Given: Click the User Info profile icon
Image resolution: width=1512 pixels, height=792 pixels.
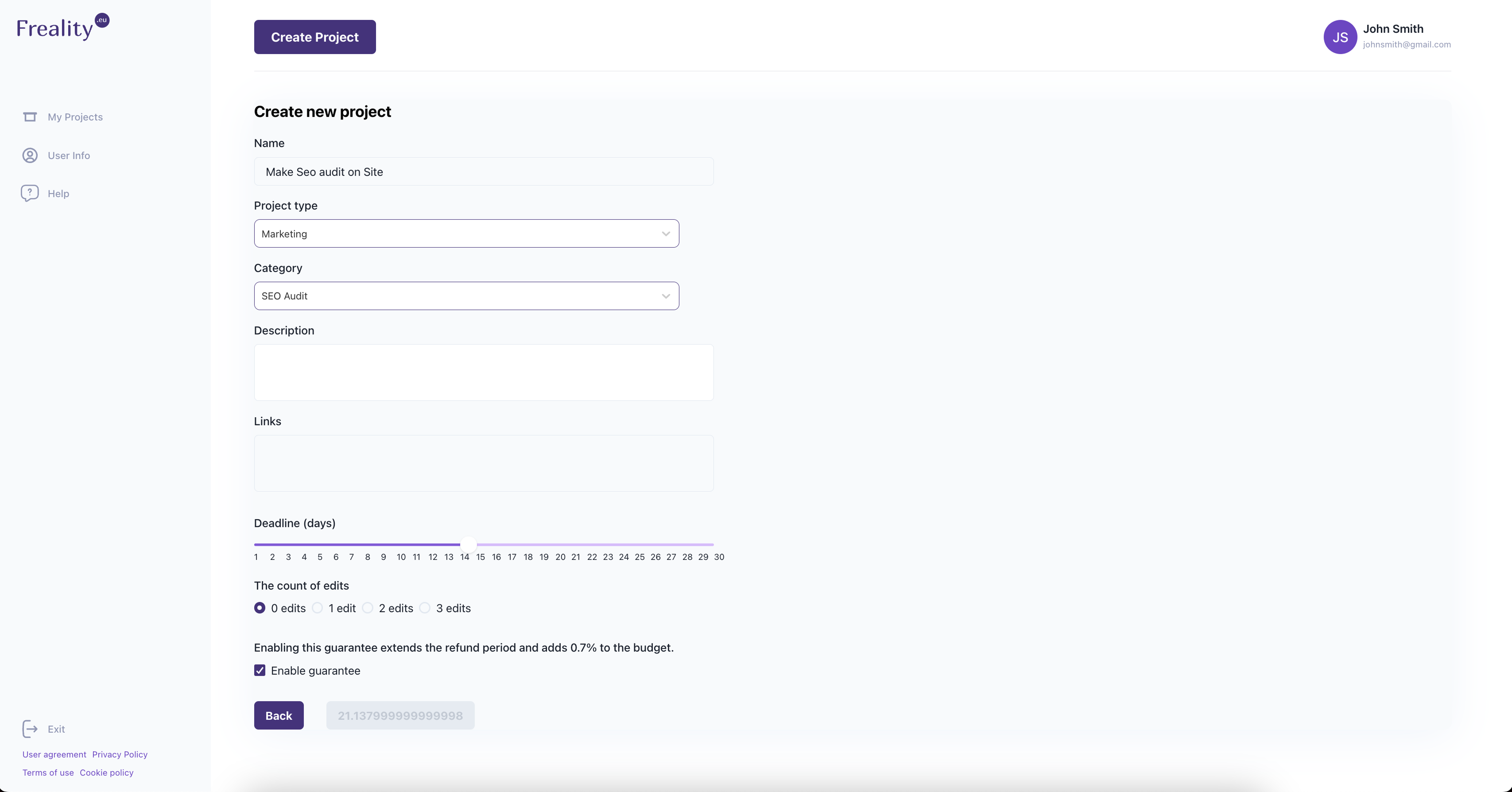Looking at the screenshot, I should pyautogui.click(x=29, y=155).
